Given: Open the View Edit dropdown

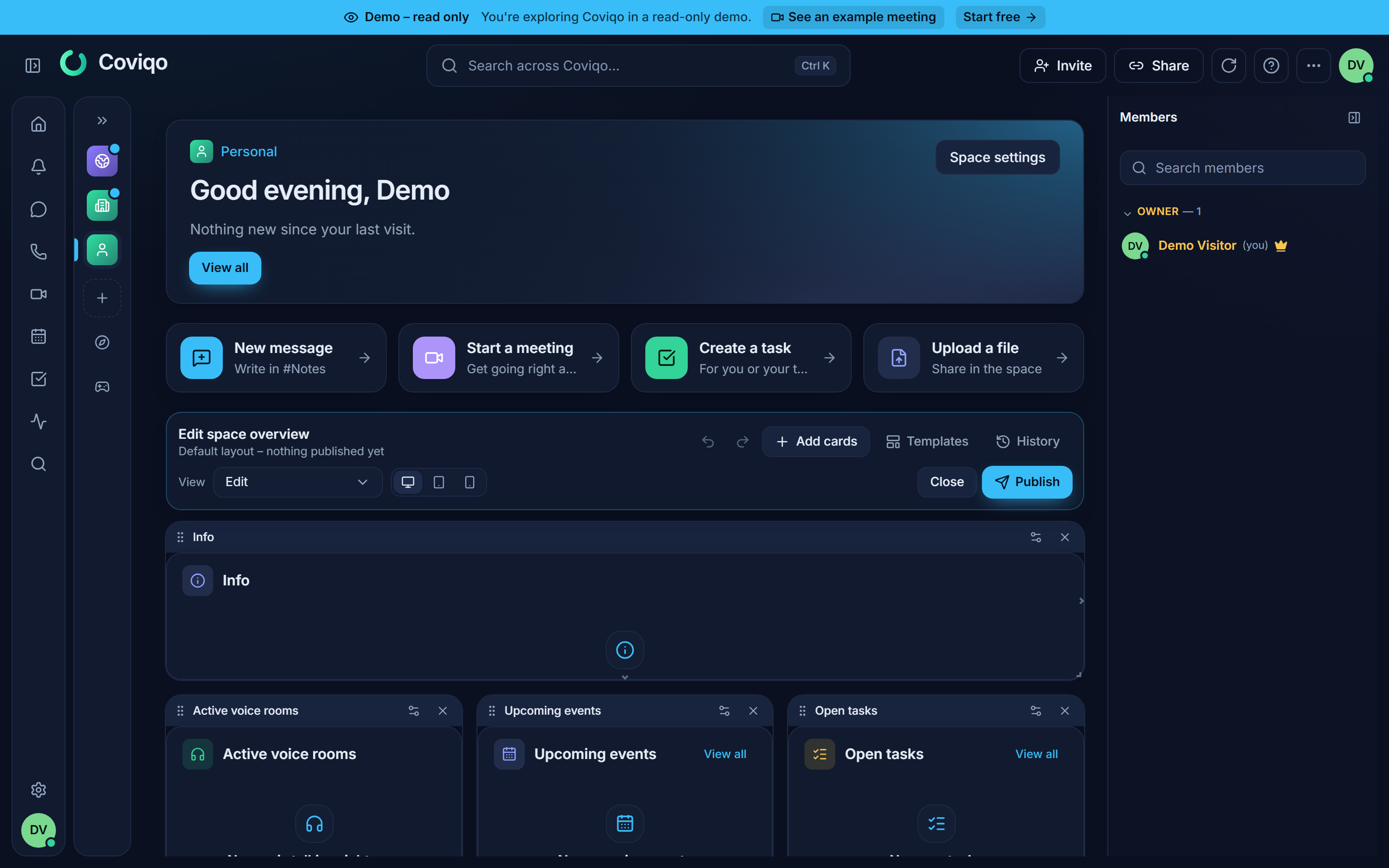Looking at the screenshot, I should pyautogui.click(x=297, y=482).
